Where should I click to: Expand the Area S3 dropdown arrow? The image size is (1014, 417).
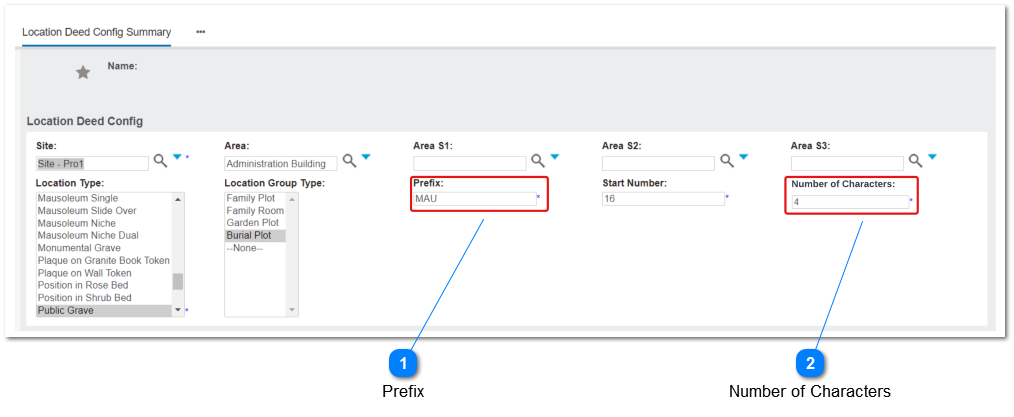tap(933, 157)
